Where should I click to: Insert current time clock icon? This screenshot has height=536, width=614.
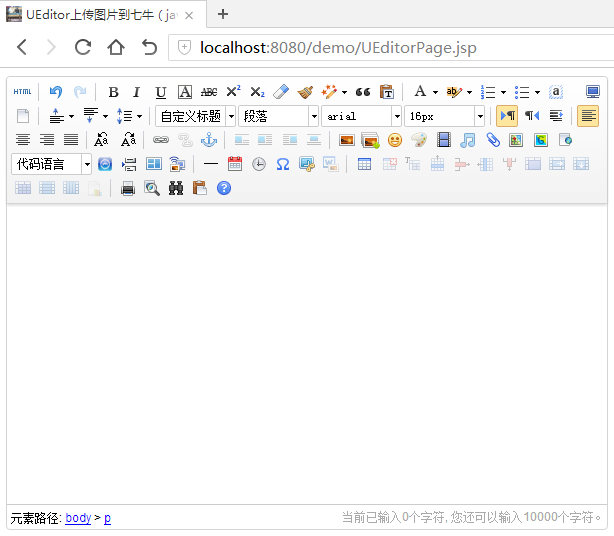click(x=259, y=164)
